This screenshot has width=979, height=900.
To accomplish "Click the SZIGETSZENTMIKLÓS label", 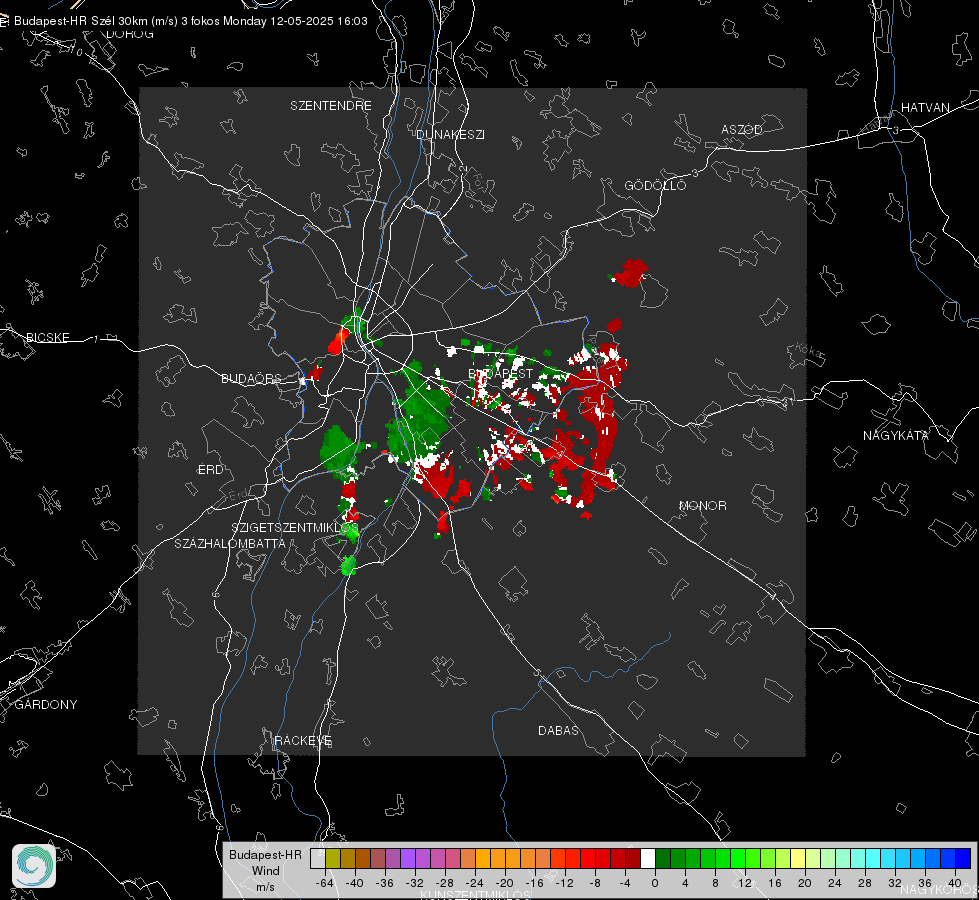I will (x=295, y=528).
